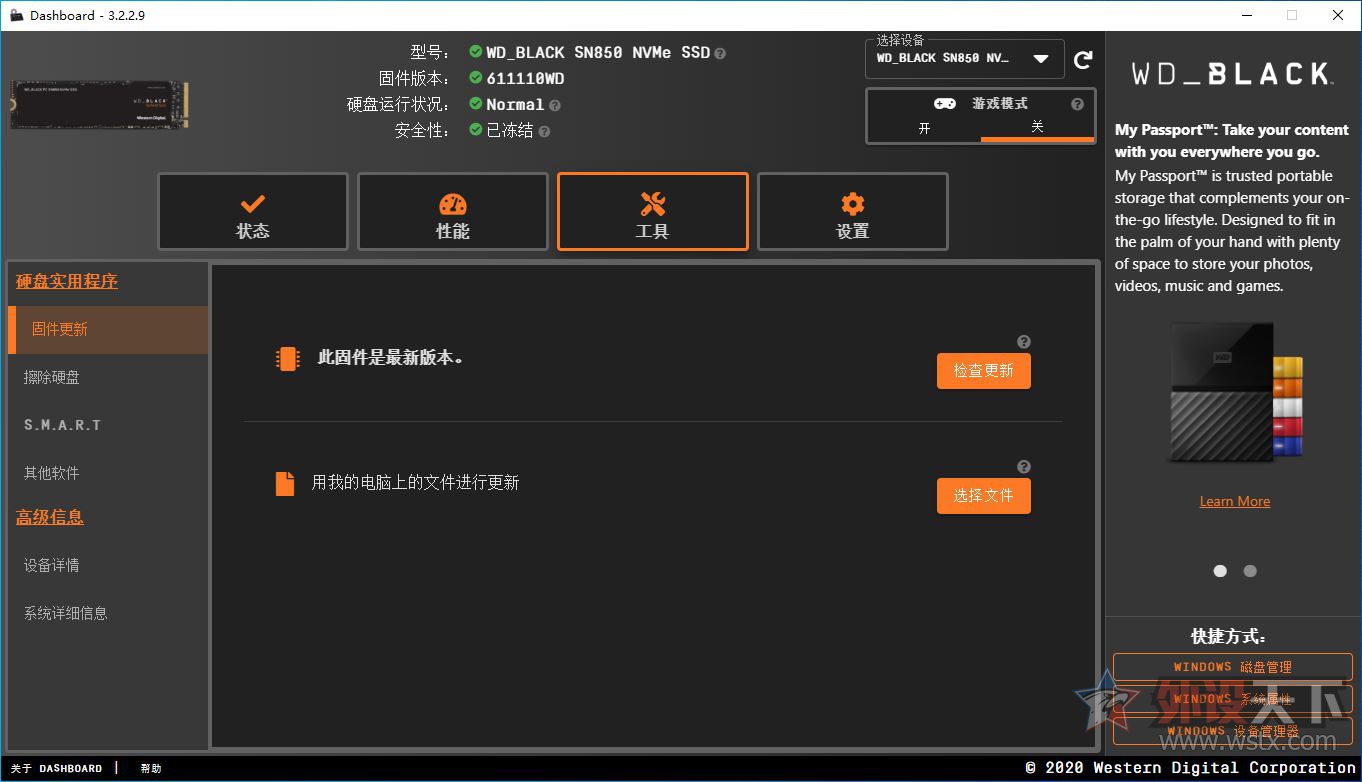Click the 检查更新 button
Image resolution: width=1362 pixels, height=782 pixels.
[x=983, y=370]
